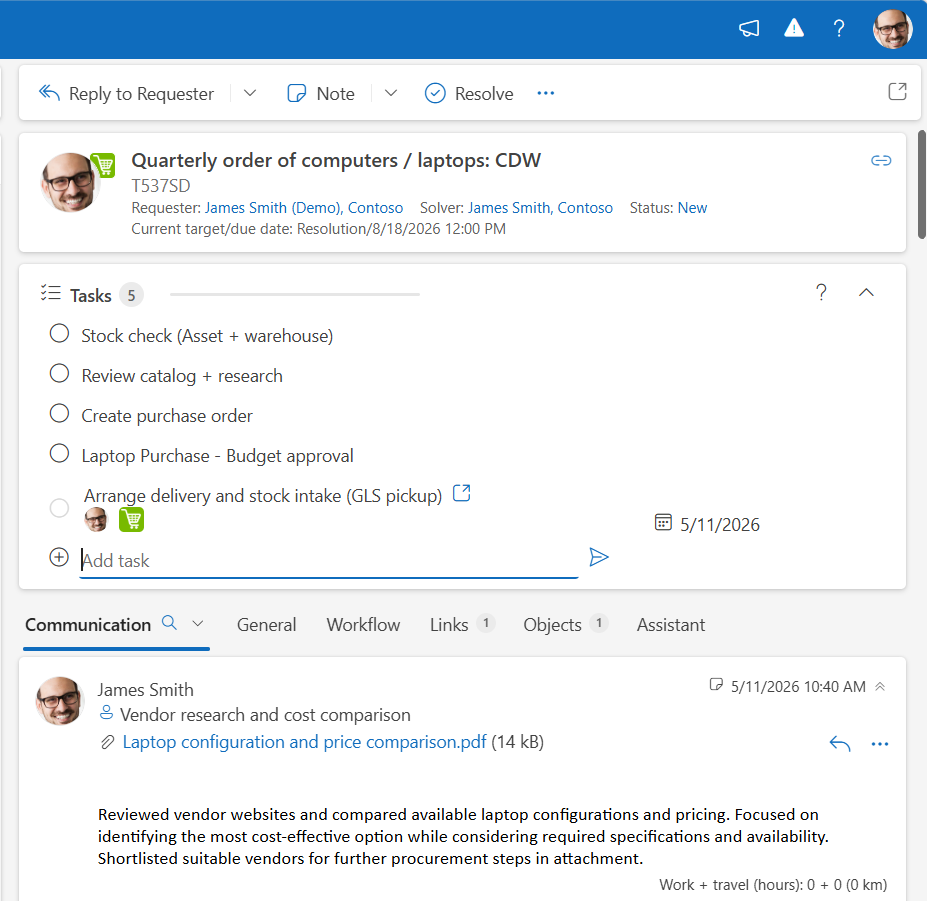
Task: Click the Tasks progress bar
Action: 294,294
